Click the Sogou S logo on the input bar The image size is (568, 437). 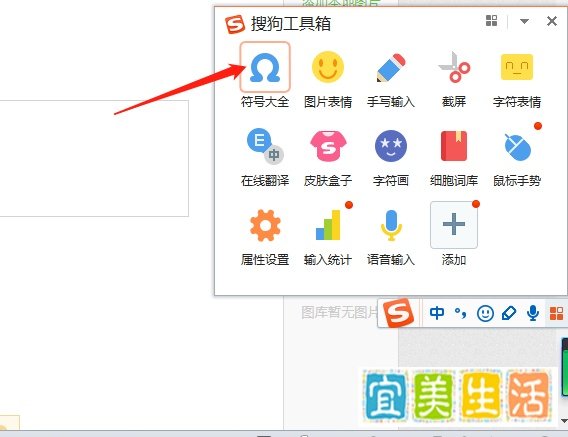[x=398, y=312]
